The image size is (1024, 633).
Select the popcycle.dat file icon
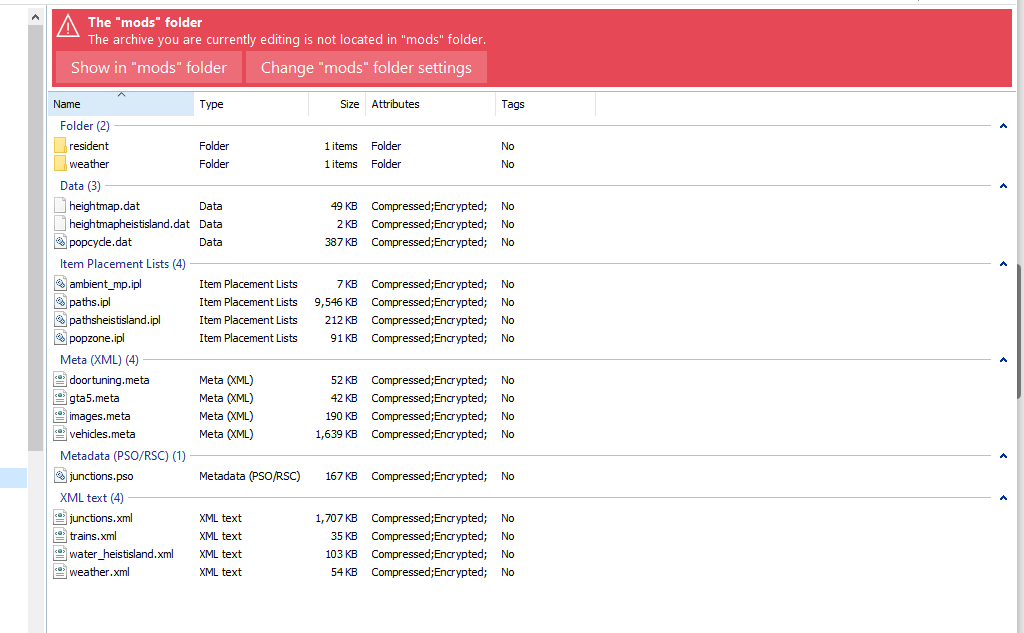click(x=60, y=242)
